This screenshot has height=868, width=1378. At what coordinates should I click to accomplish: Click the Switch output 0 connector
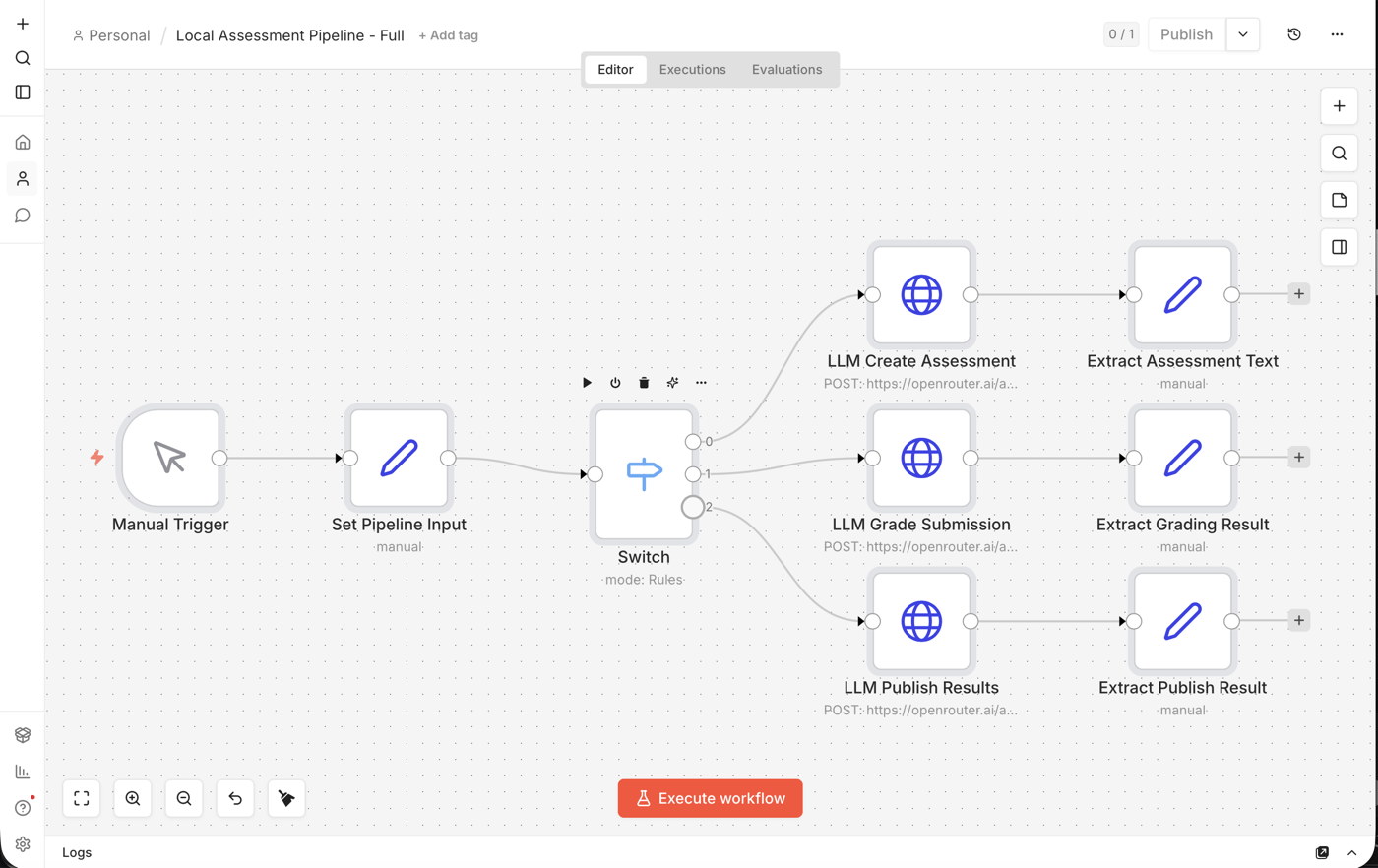point(693,442)
